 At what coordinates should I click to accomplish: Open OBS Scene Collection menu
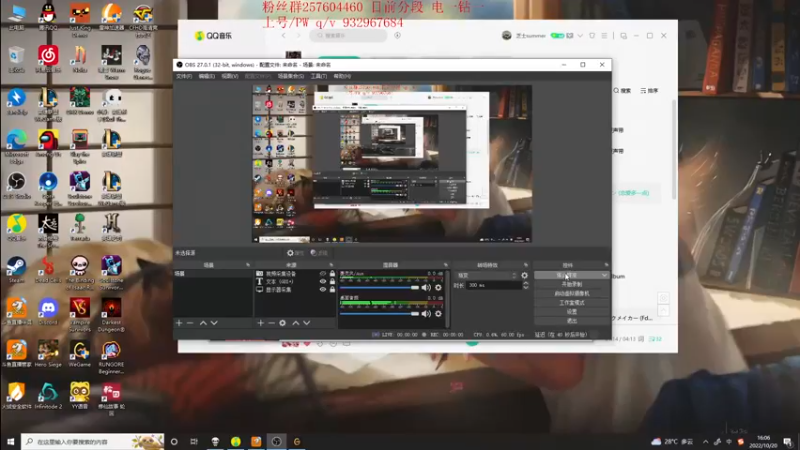(291, 76)
